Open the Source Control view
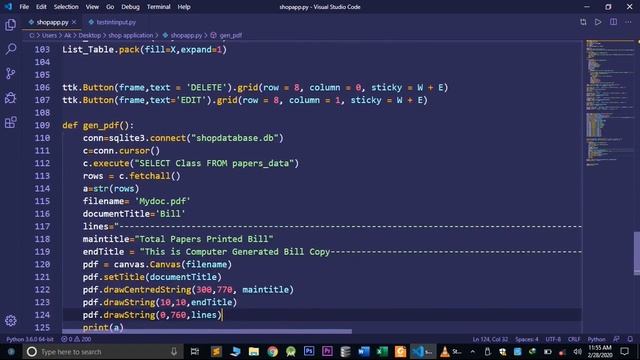 pos(11,73)
